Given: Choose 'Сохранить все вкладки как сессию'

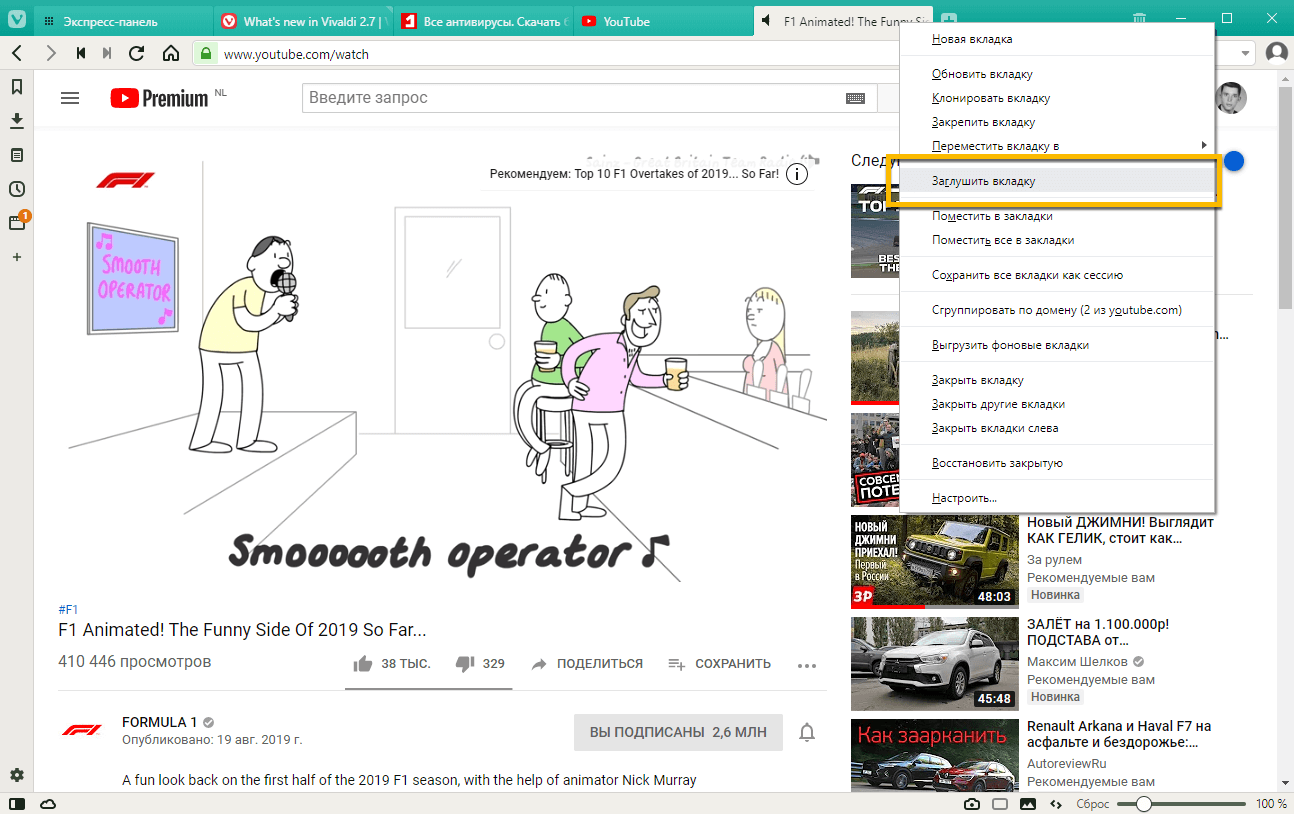Looking at the screenshot, I should (x=1058, y=275).
